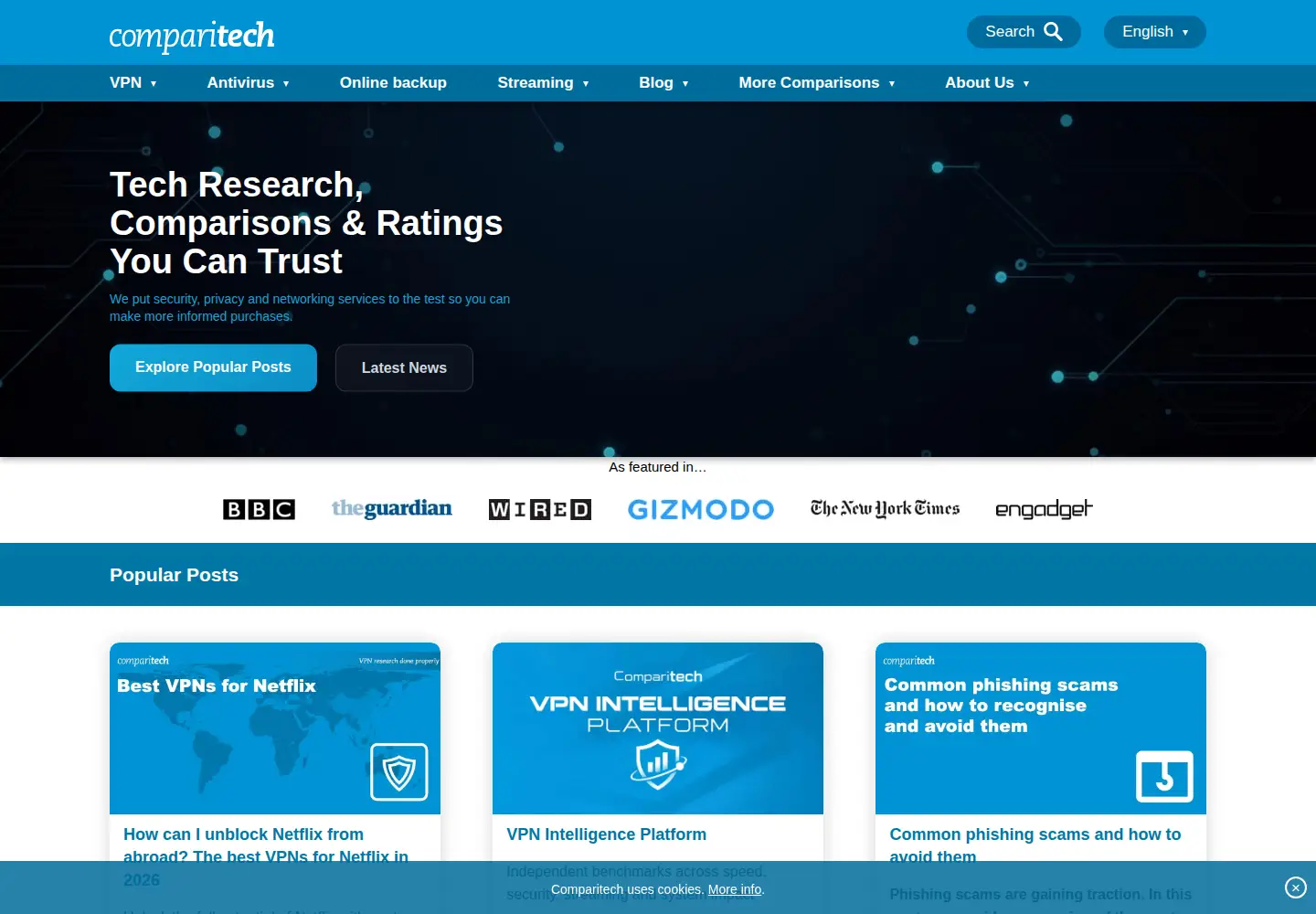
Task: Open the English language dropdown
Action: click(x=1155, y=32)
